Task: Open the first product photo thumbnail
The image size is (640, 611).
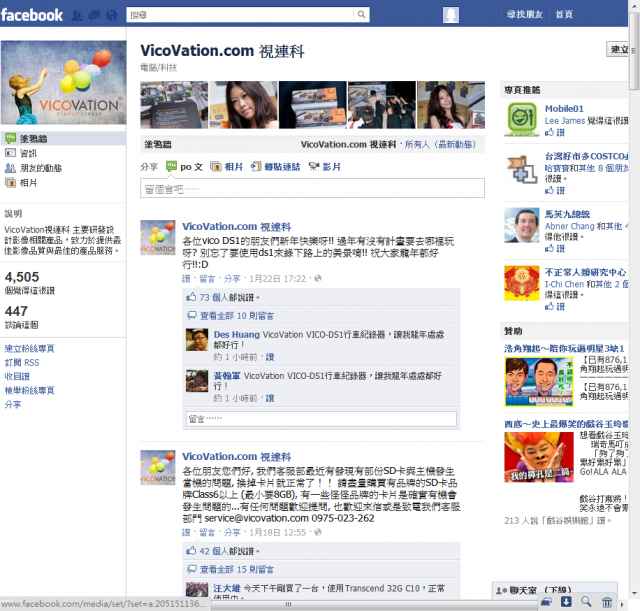Action: (174, 105)
